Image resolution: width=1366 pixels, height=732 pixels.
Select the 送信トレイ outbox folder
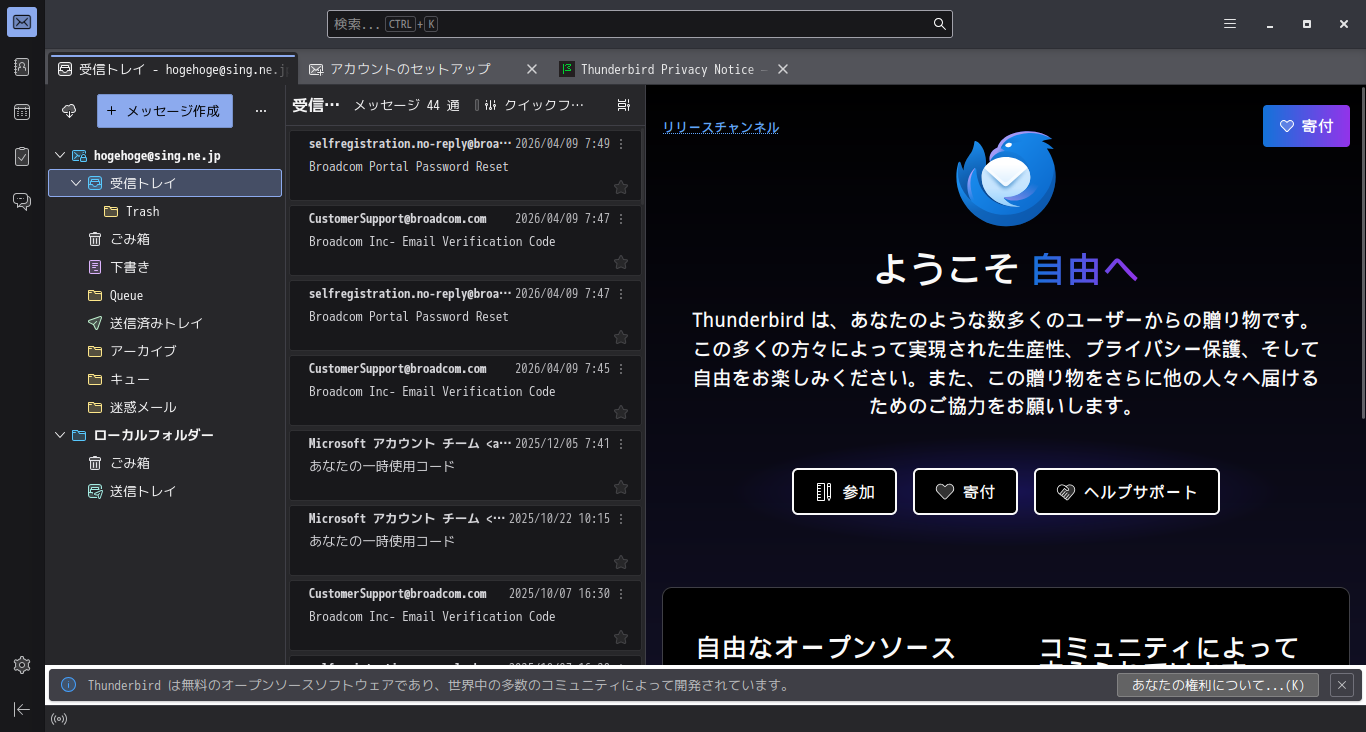click(165, 491)
